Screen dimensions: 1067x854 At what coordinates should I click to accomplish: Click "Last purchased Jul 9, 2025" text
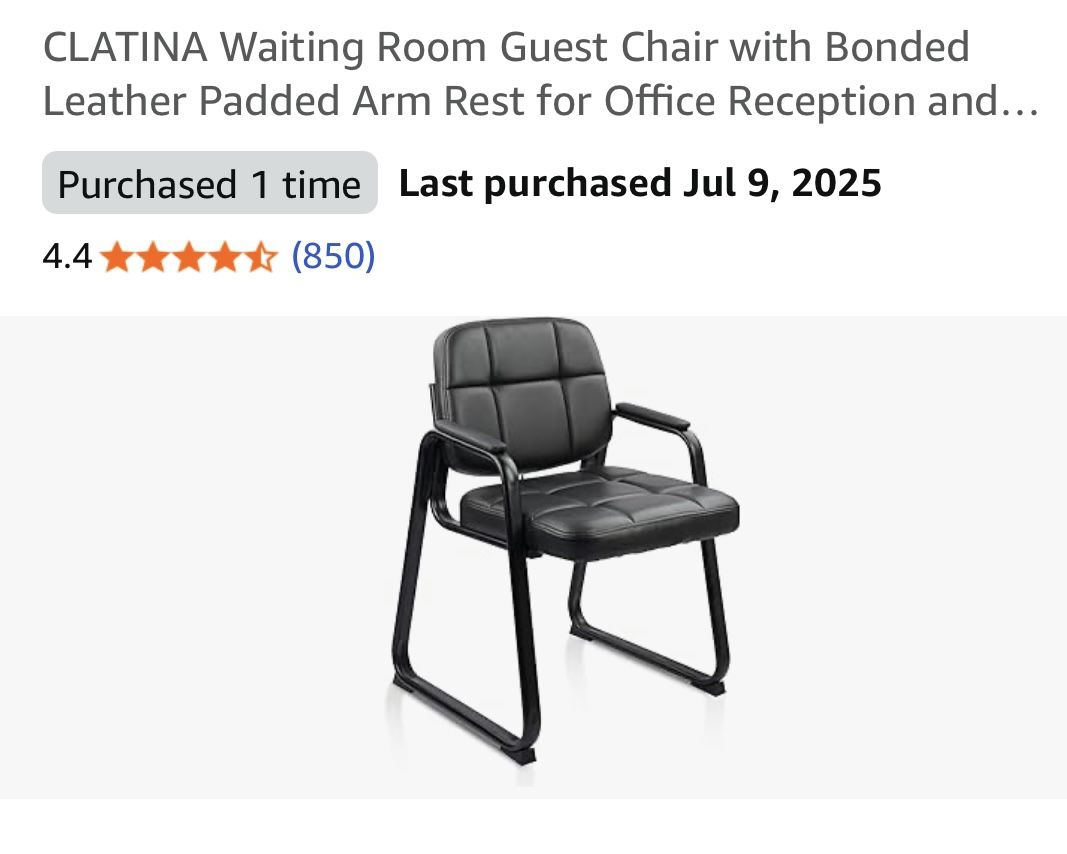tap(640, 183)
